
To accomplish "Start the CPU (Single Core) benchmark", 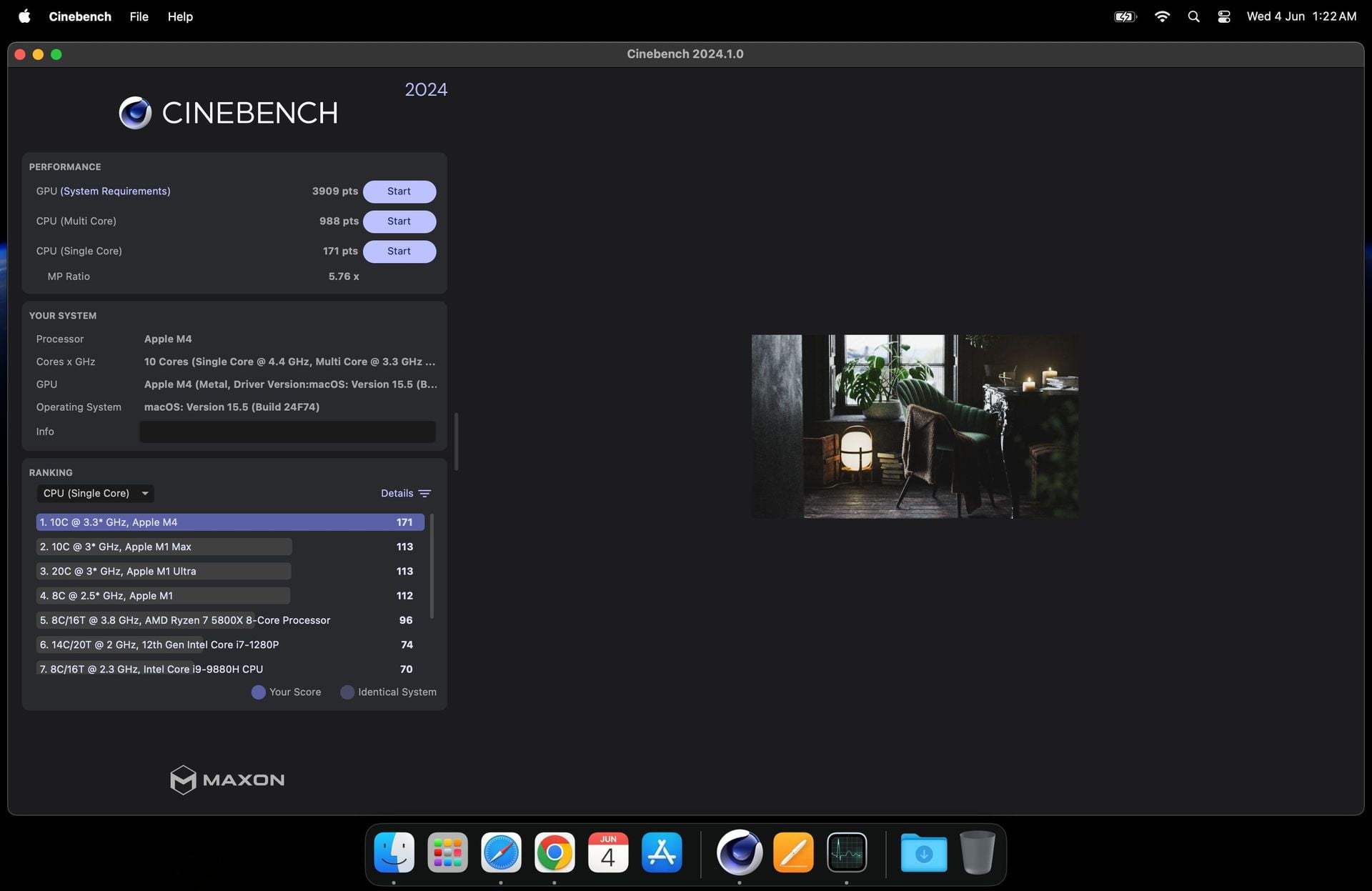I will (399, 252).
